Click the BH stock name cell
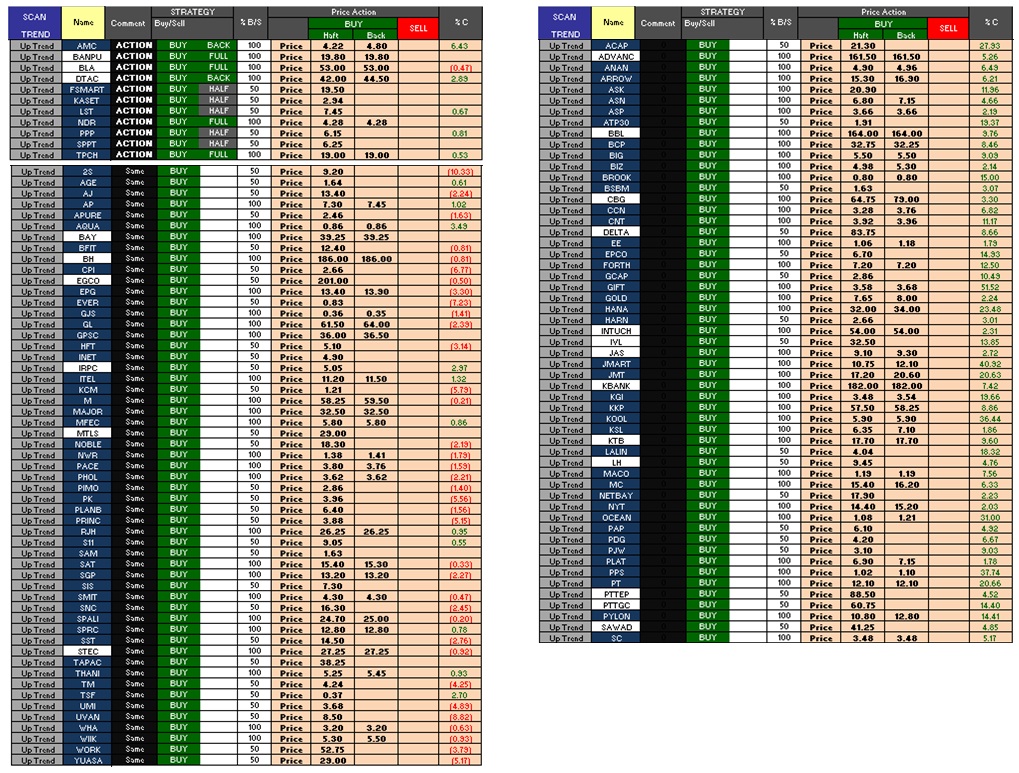This screenshot has width=1019, height=773. click(x=87, y=259)
